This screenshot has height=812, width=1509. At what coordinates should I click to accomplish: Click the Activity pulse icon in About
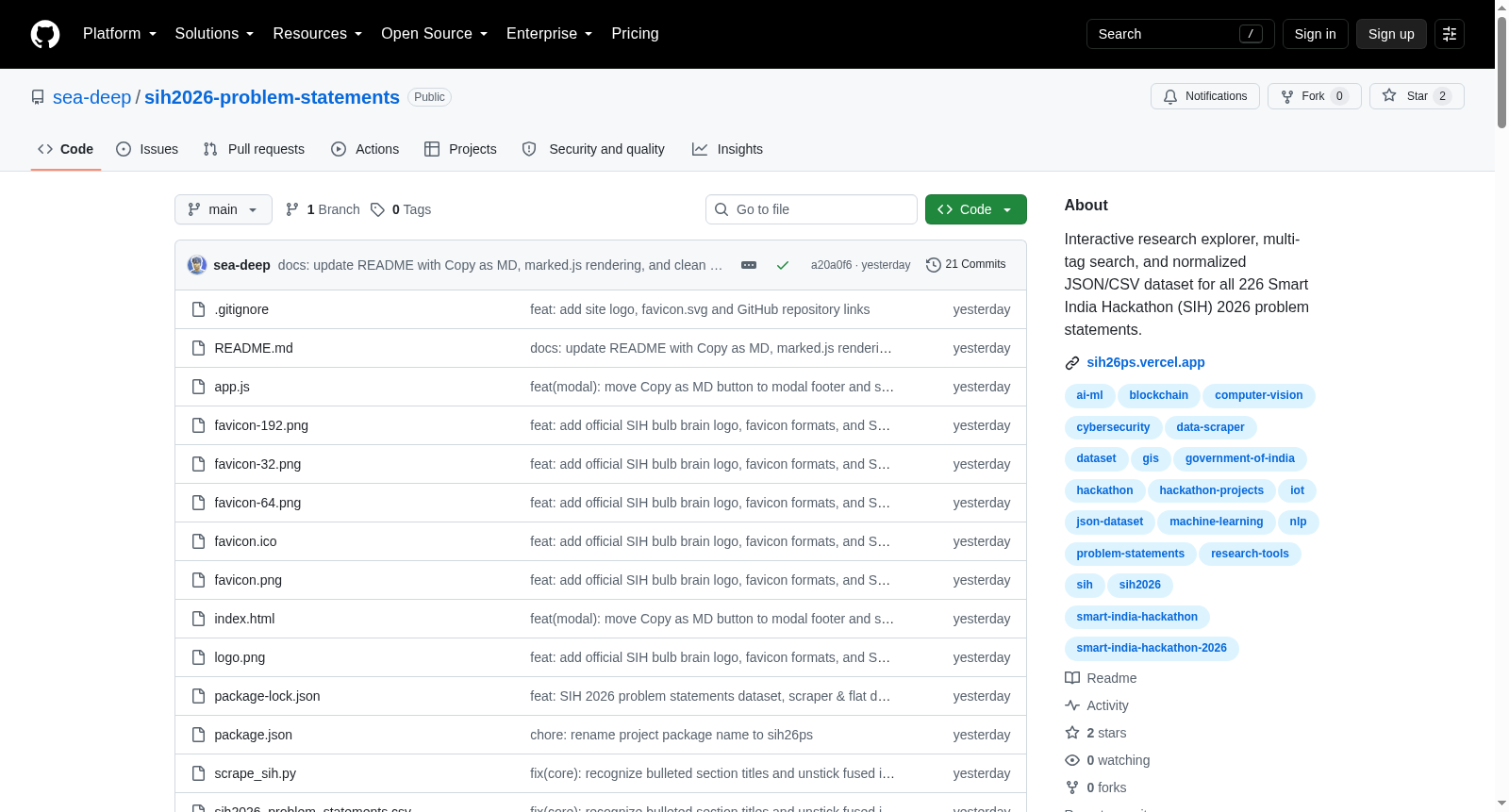pyautogui.click(x=1072, y=705)
